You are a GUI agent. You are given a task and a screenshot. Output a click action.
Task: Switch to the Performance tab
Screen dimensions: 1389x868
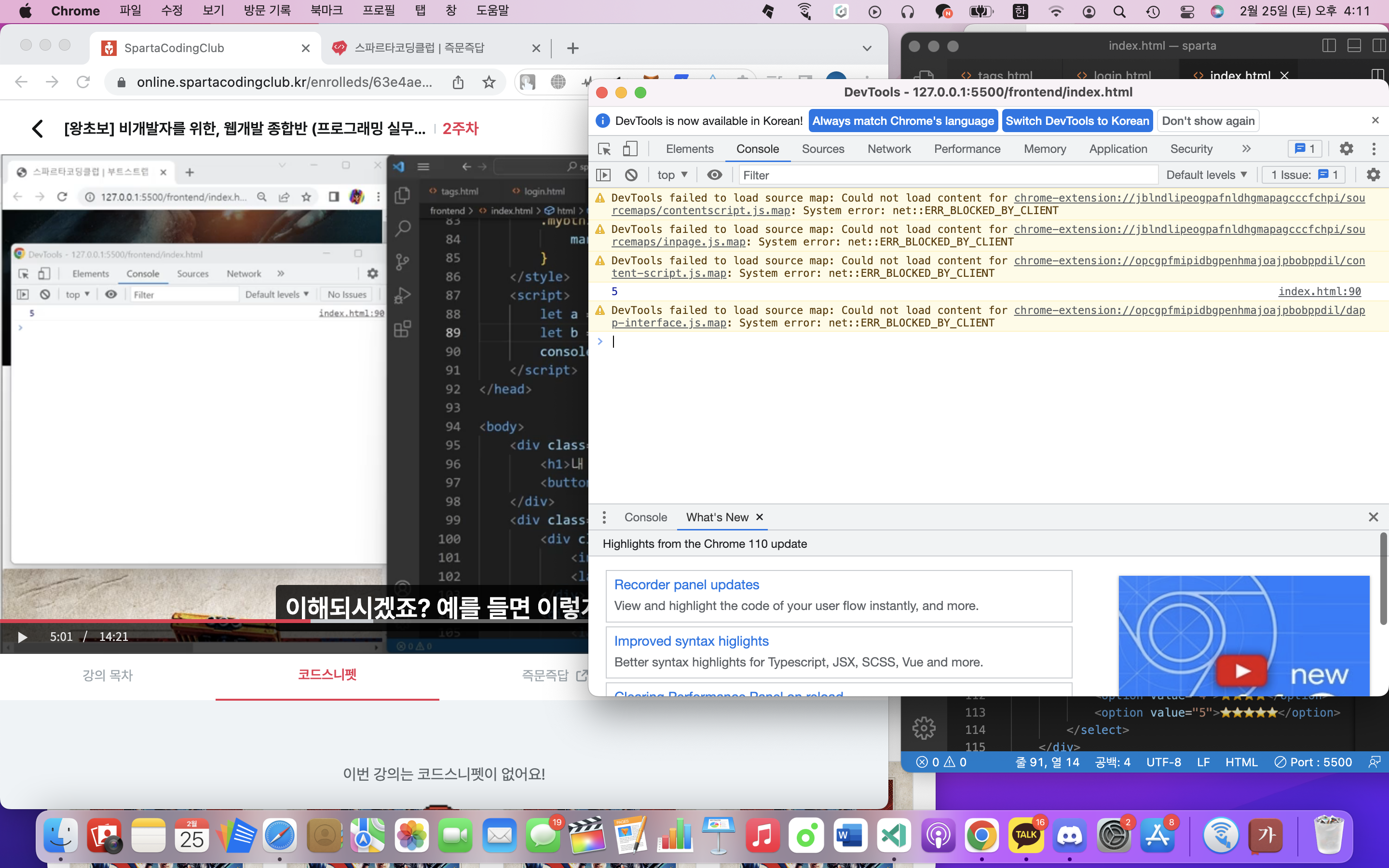tap(967, 149)
